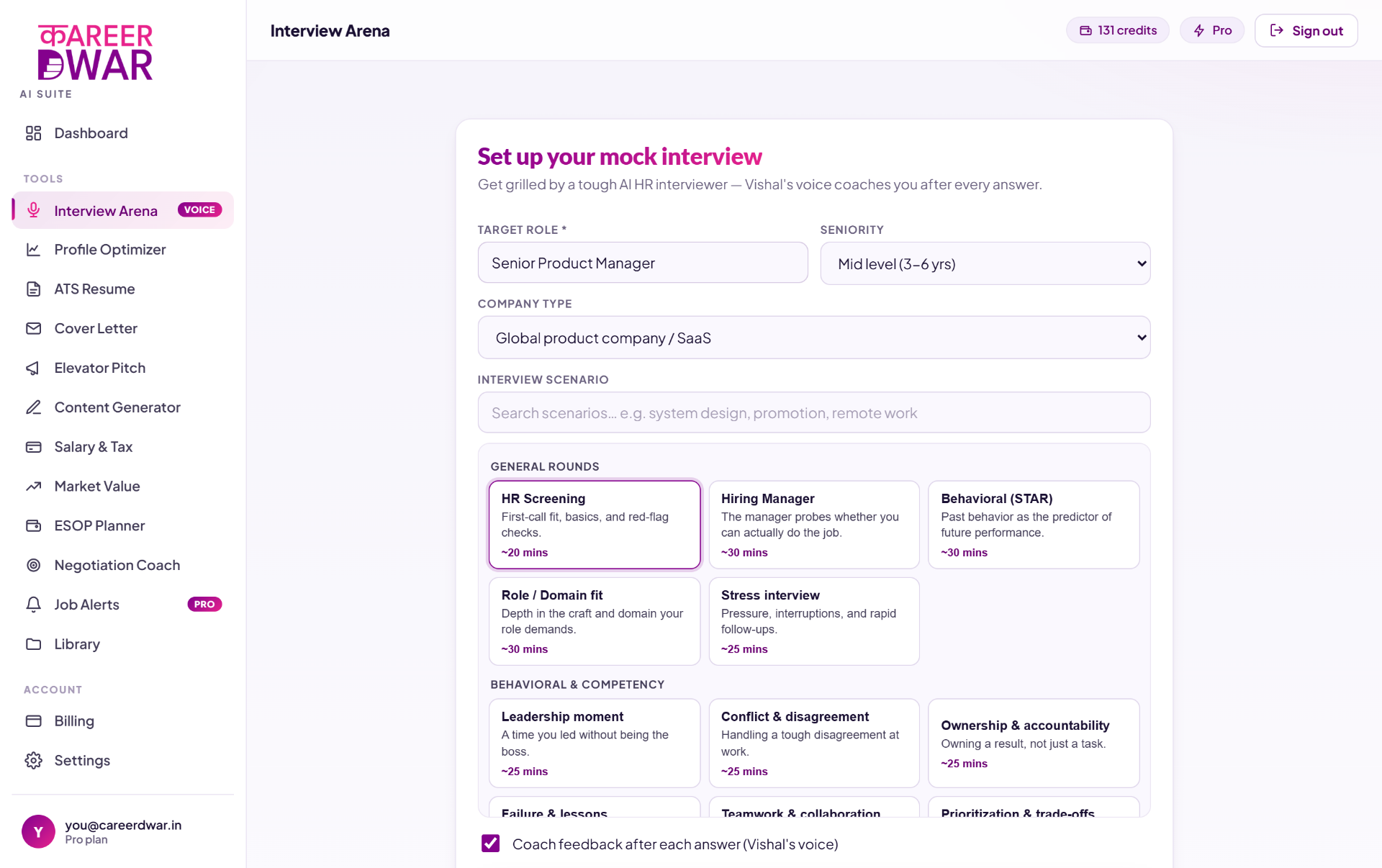Navigate to Cover Letter
The height and width of the screenshot is (868, 1382).
coord(122,328)
